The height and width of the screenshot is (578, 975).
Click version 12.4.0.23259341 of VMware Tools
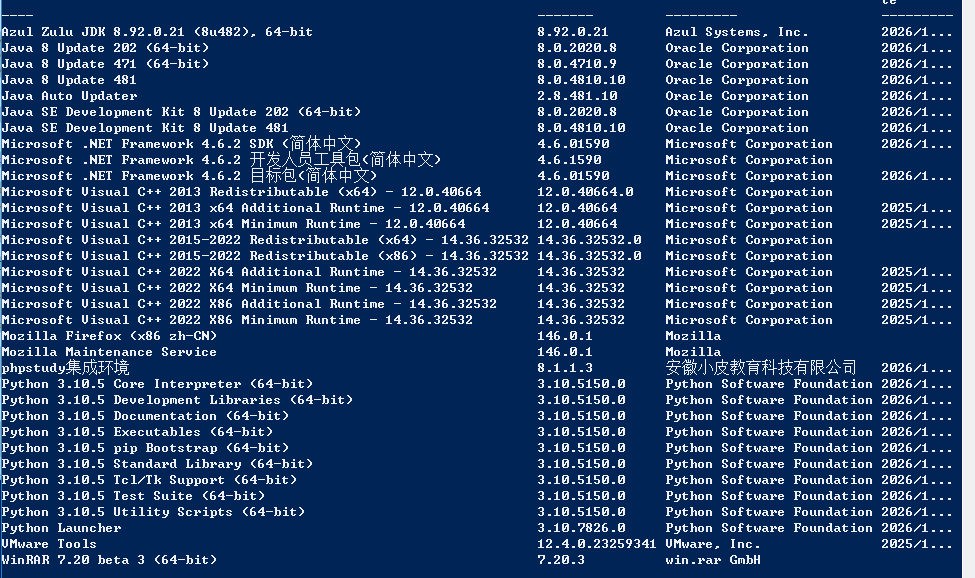click(x=596, y=544)
